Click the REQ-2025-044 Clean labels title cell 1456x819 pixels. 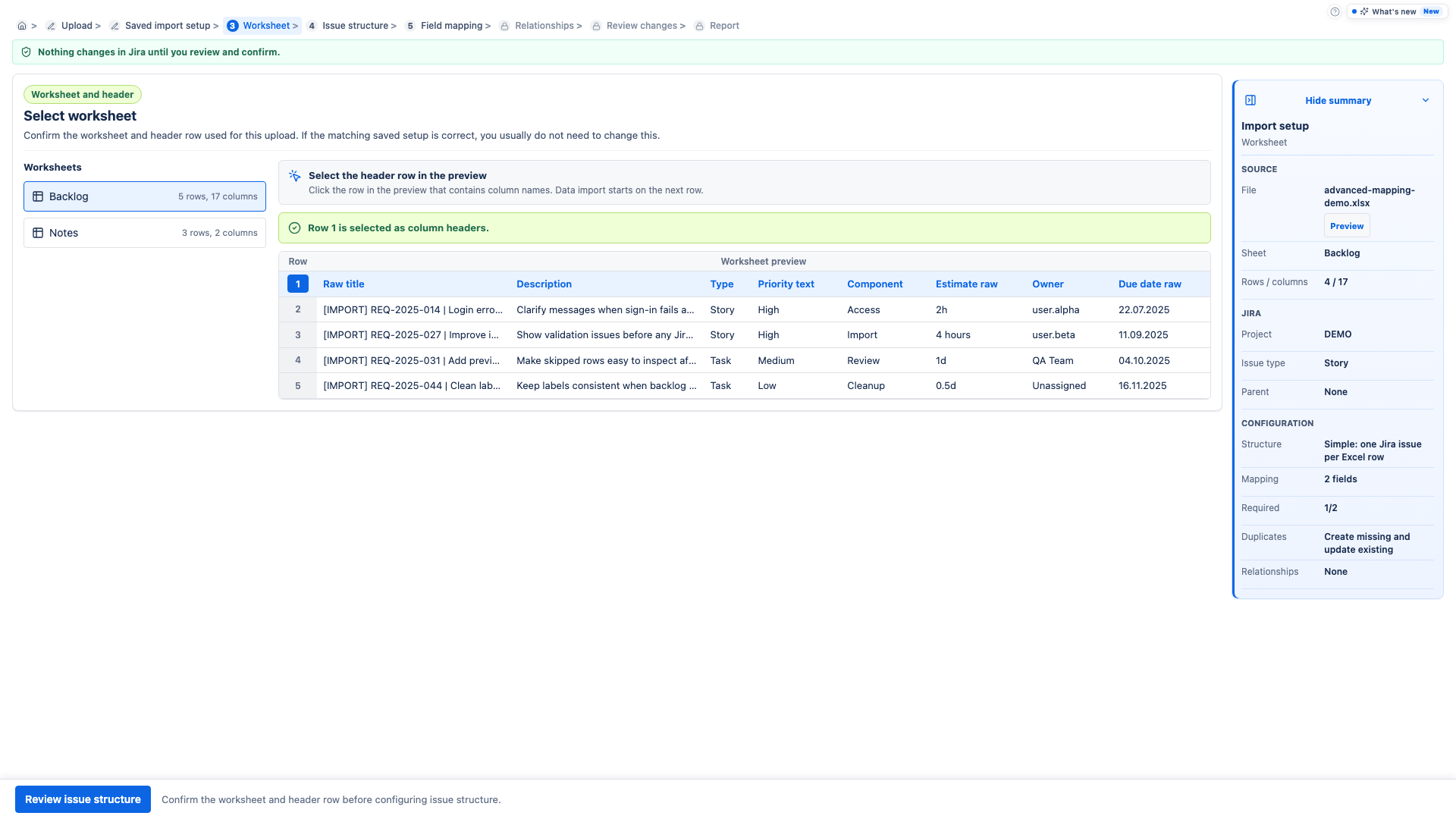point(412,385)
